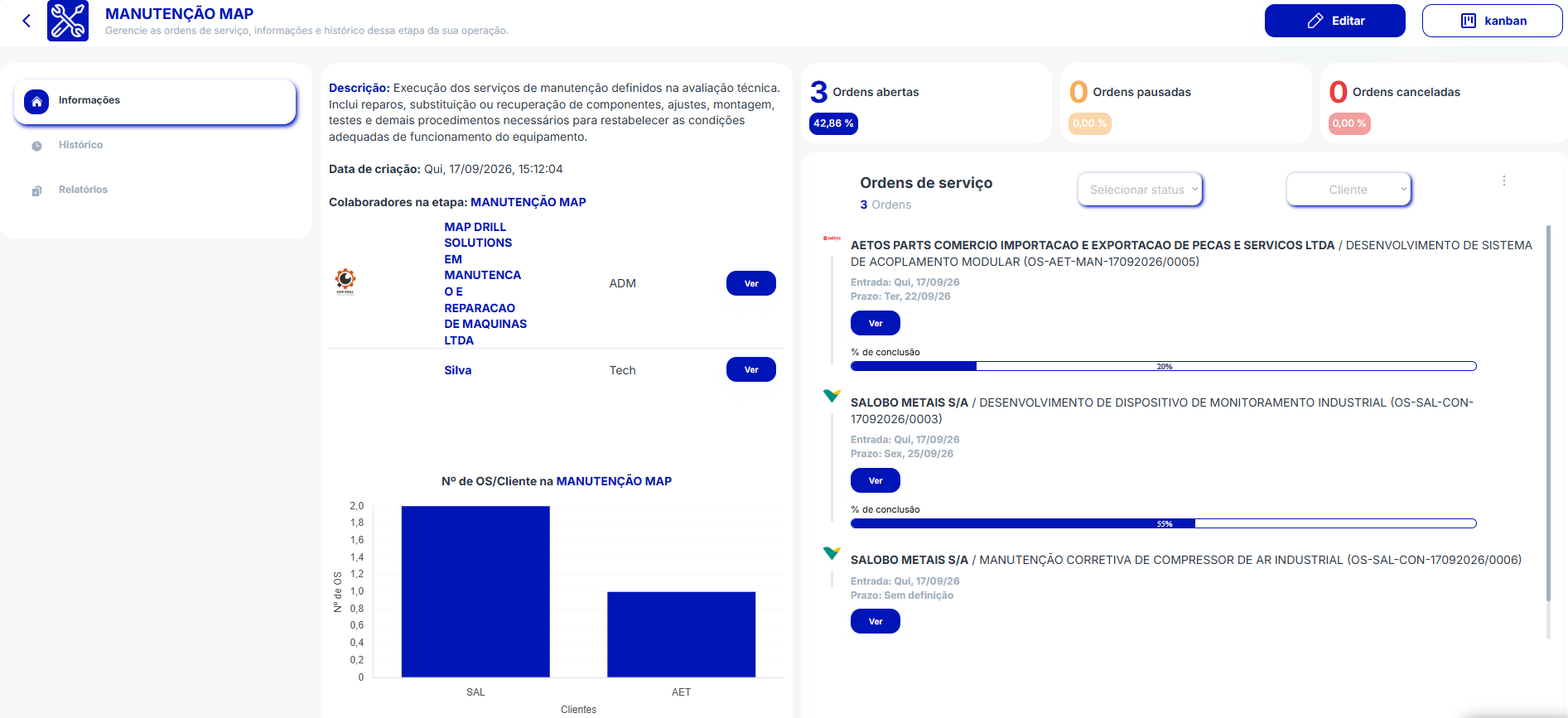Click the "3 Ordens" count under Ordens de serviço
This screenshot has height=718, width=1568.
coord(885,205)
